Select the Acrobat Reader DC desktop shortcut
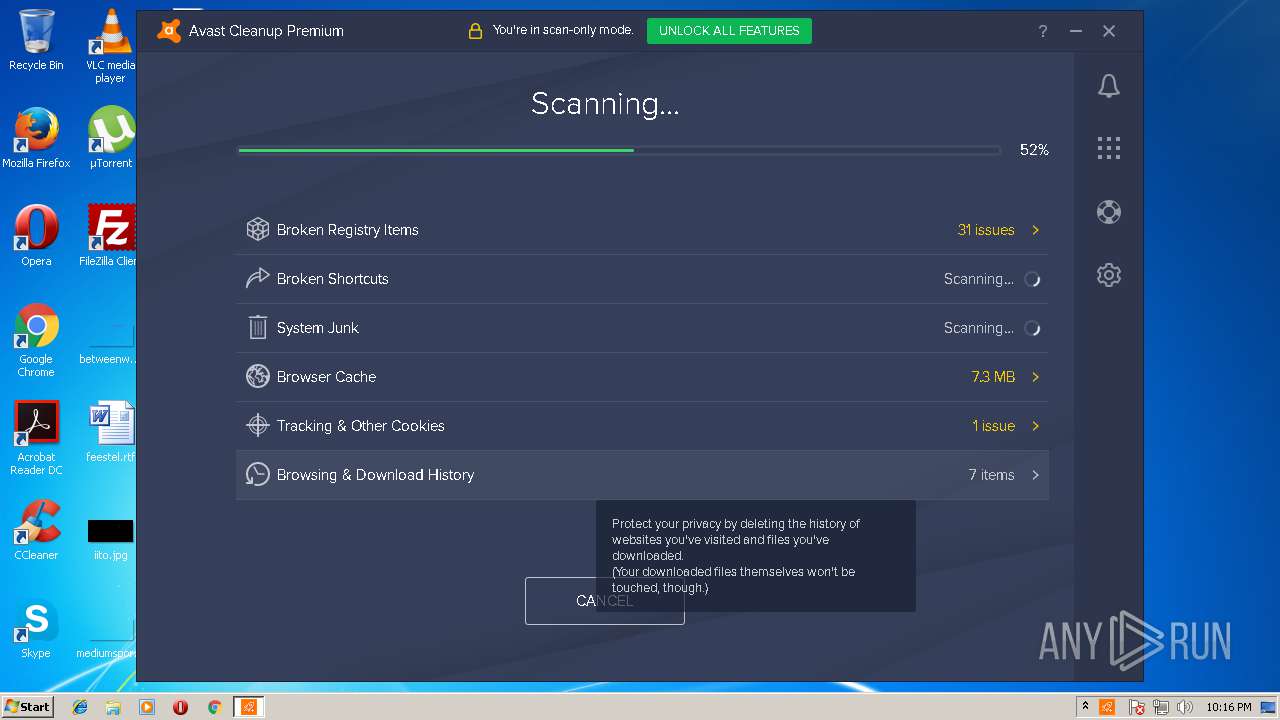This screenshot has width=1280, height=720. coord(36,438)
